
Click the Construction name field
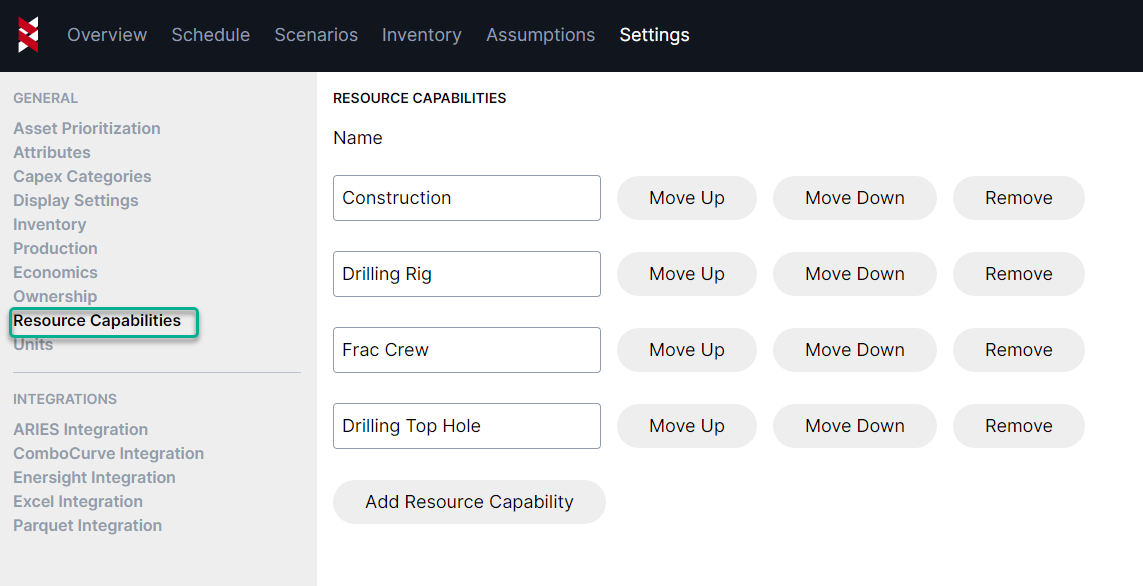tap(466, 198)
